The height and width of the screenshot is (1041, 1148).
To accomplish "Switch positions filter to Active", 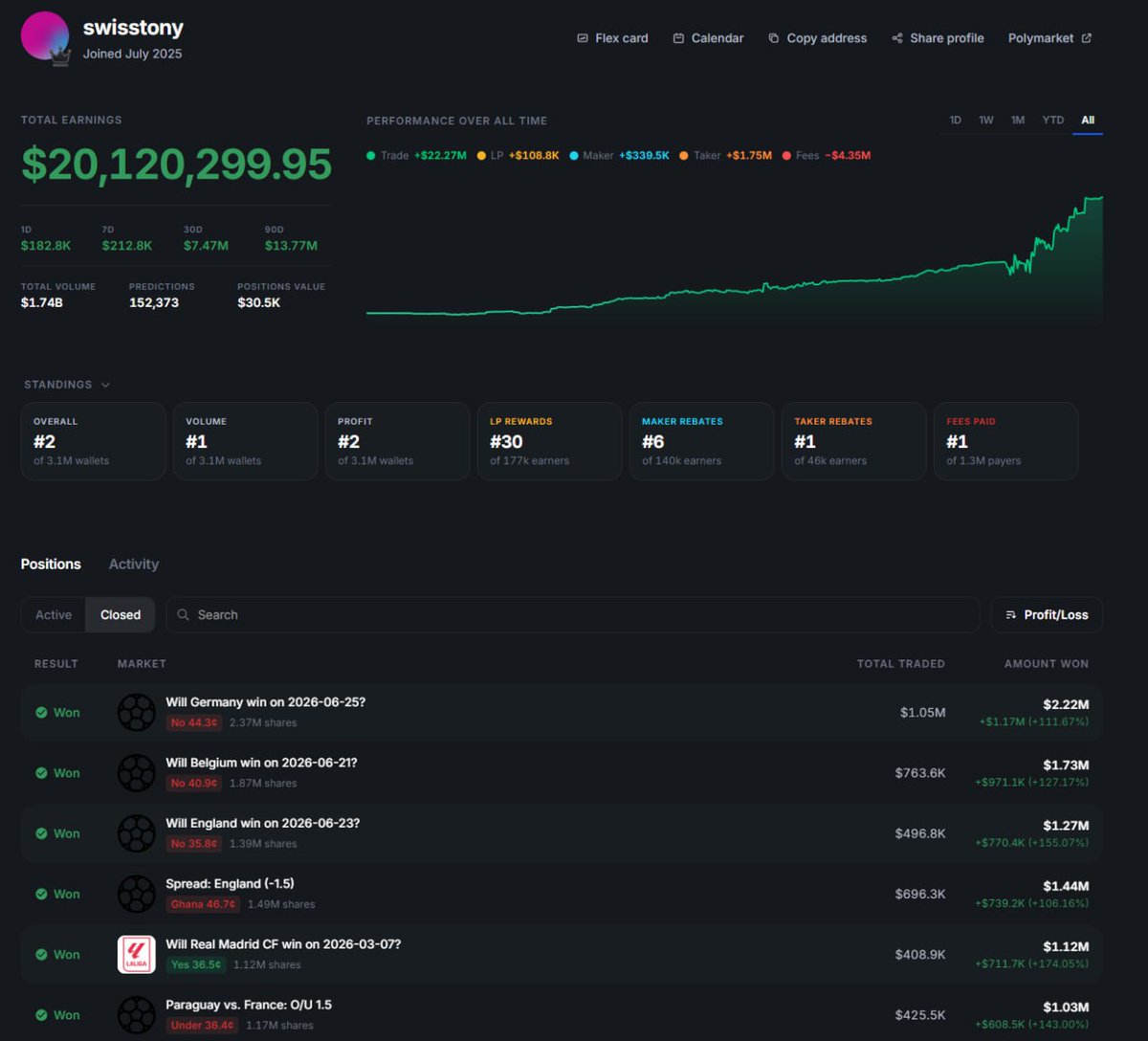I will [54, 615].
